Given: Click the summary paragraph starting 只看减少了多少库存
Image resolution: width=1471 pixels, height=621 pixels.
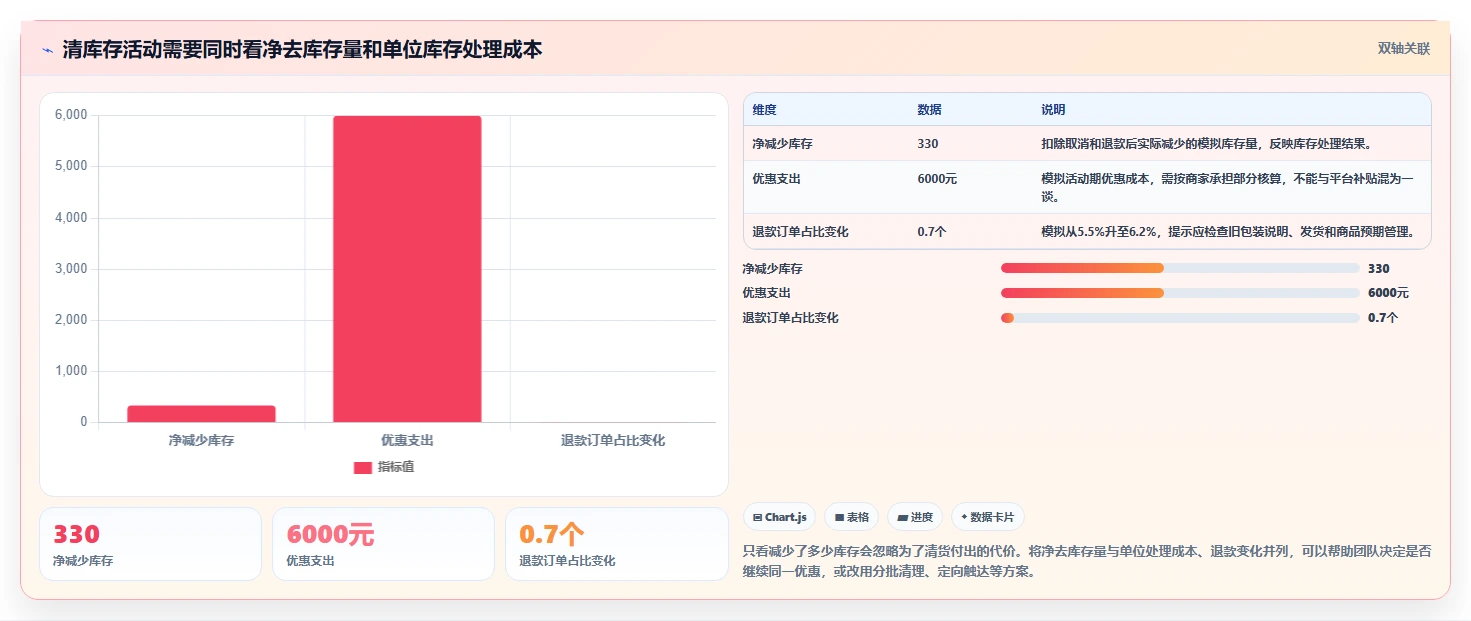Looking at the screenshot, I should tap(1087, 561).
